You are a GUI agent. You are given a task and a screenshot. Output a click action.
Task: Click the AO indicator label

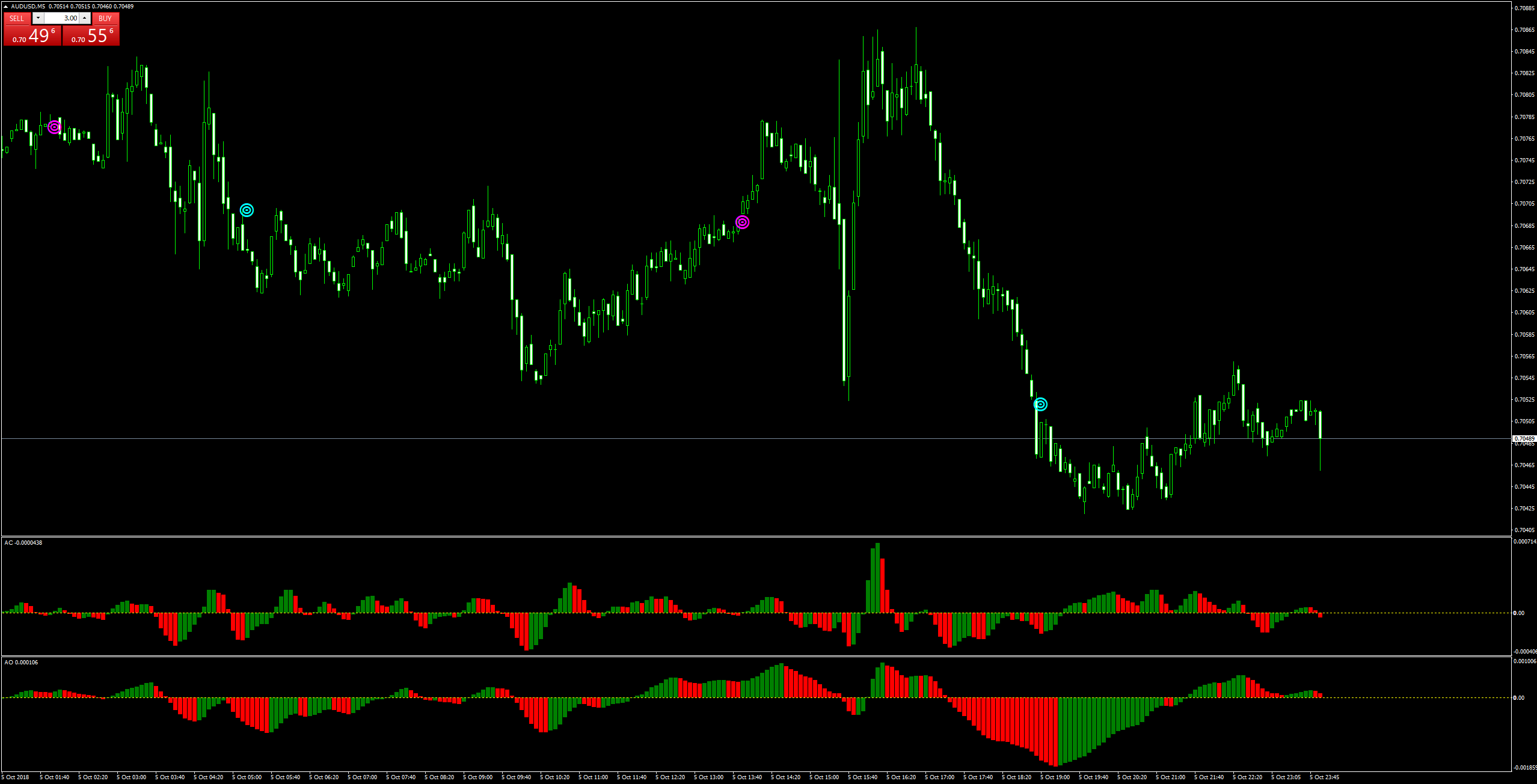pyautogui.click(x=21, y=663)
